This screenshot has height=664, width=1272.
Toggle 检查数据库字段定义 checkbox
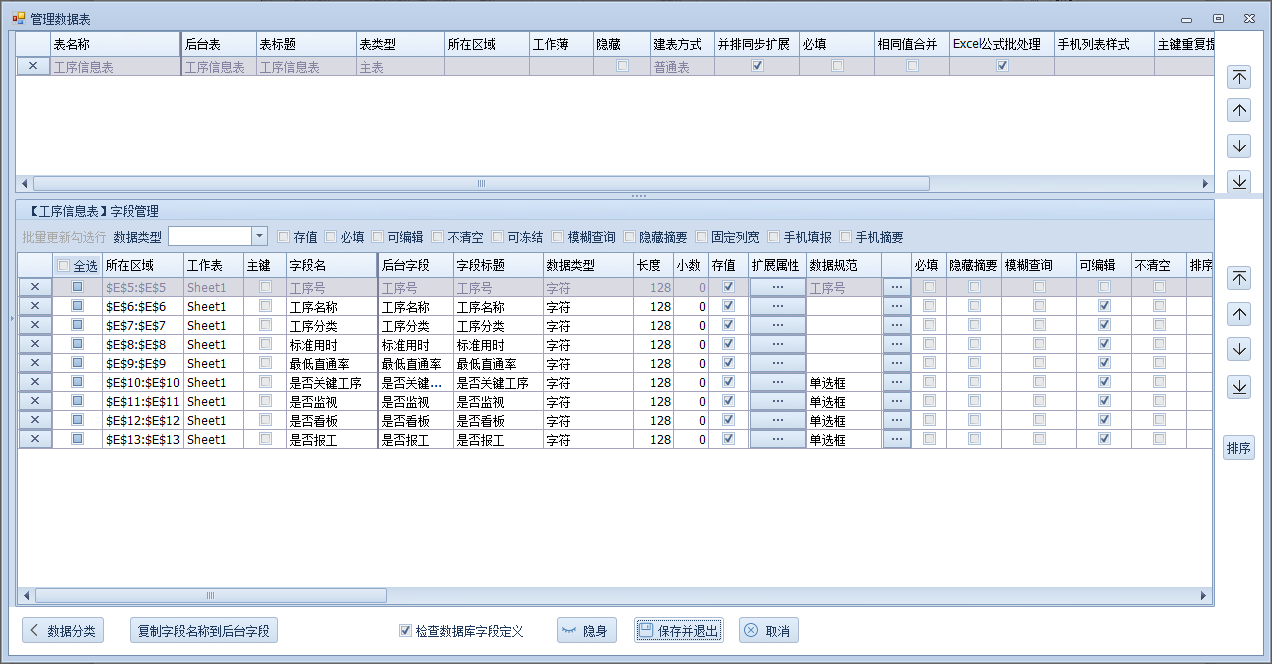[405, 631]
